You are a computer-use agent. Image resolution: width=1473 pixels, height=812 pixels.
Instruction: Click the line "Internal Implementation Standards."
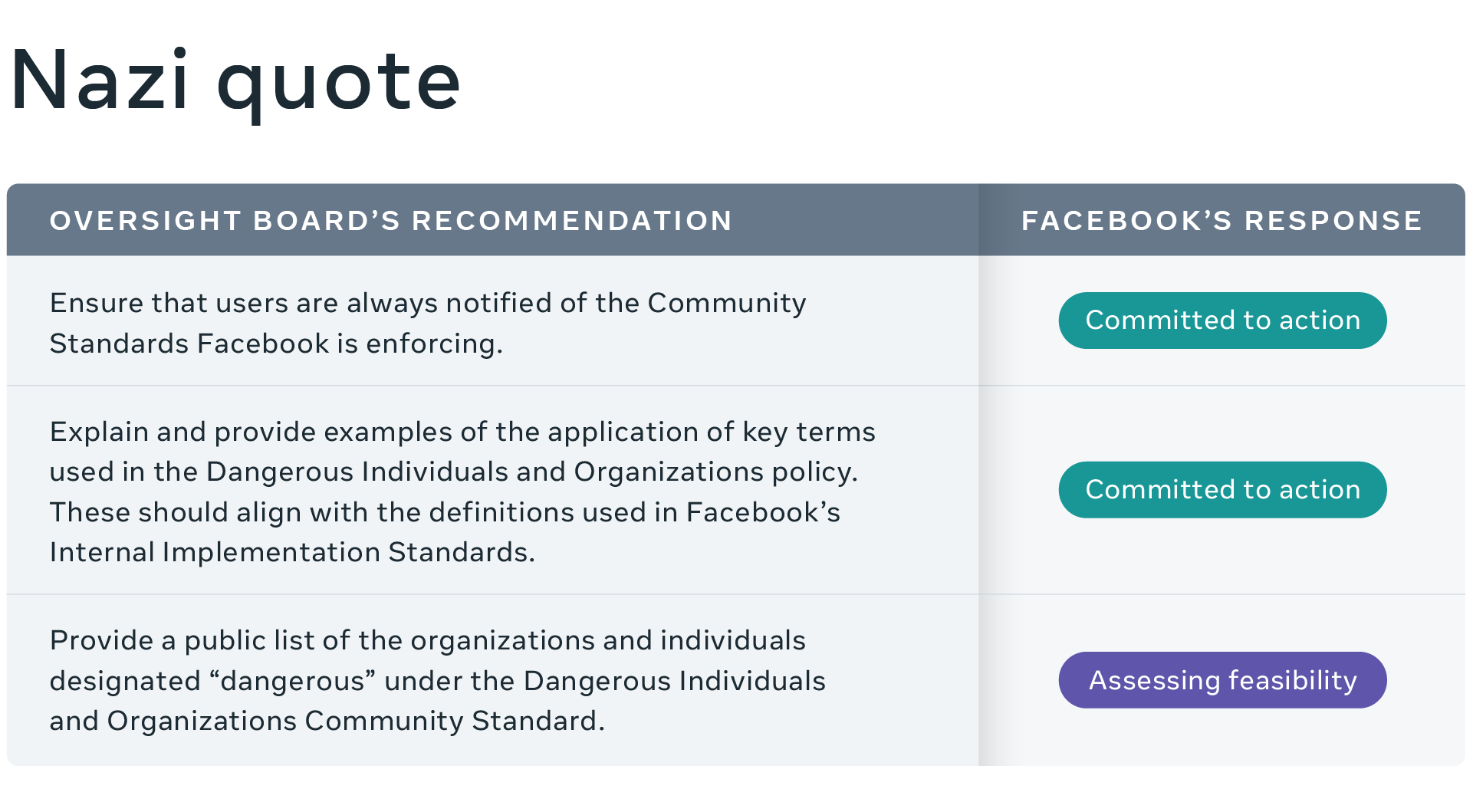[x=292, y=552]
